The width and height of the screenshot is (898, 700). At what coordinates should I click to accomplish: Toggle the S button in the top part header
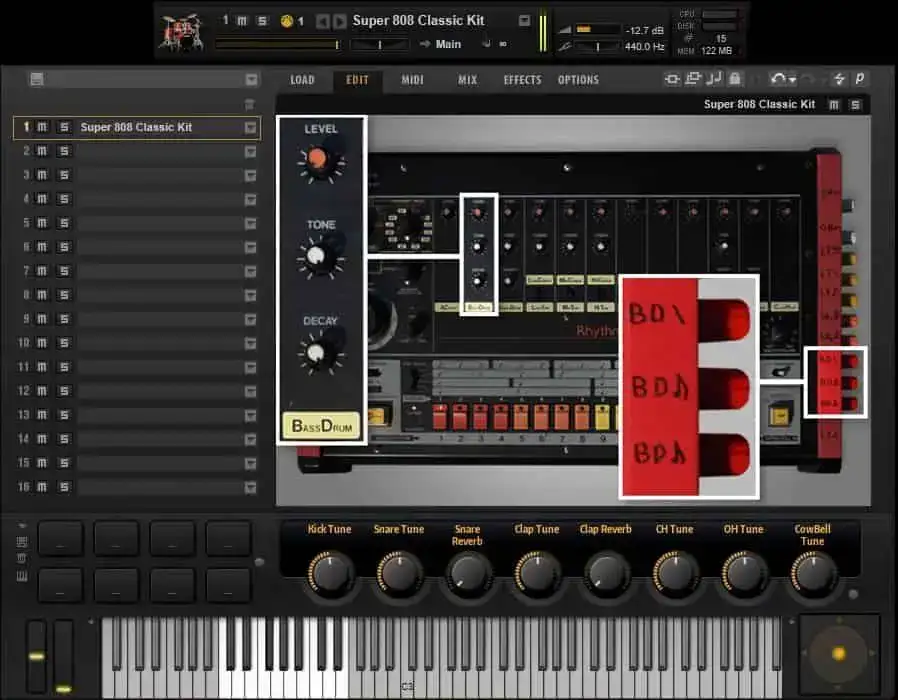[x=262, y=21]
